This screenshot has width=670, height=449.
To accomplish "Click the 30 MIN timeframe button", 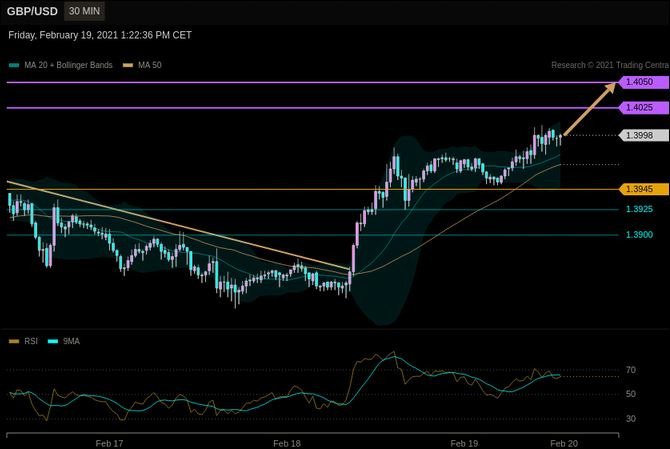I will click(x=84, y=11).
